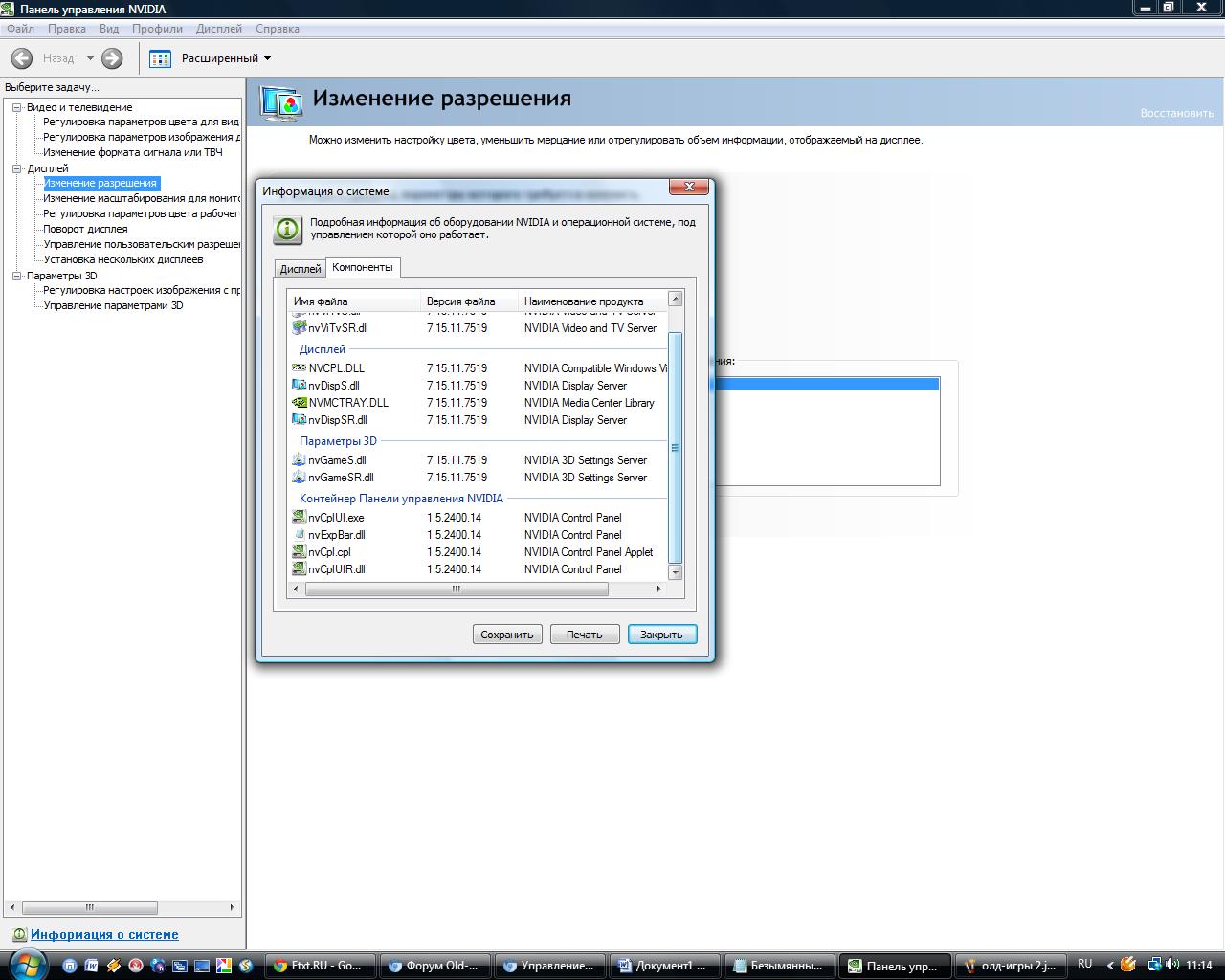1225x980 pixels.
Task: Click the network icon in system tray
Action: coord(1155,965)
